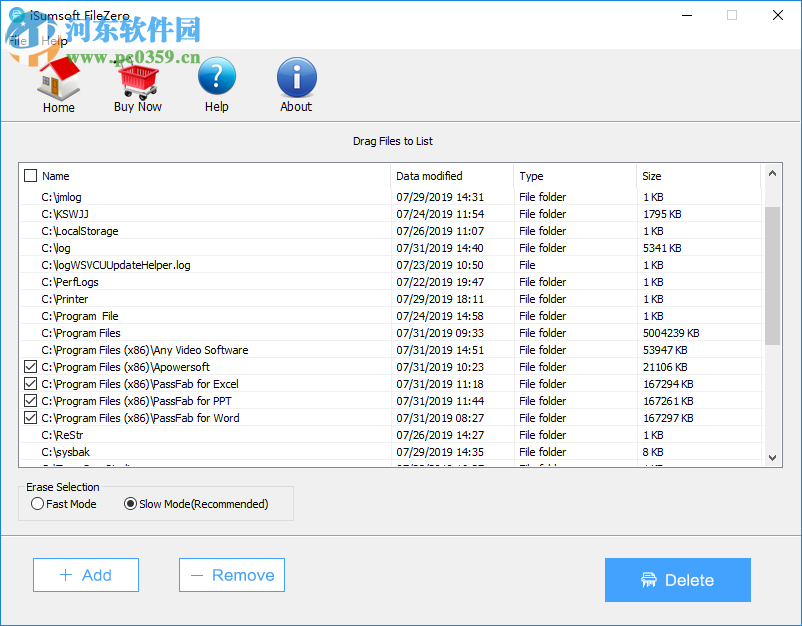Uncheck the PassFab for Excel entry
The image size is (802, 626).
point(30,383)
